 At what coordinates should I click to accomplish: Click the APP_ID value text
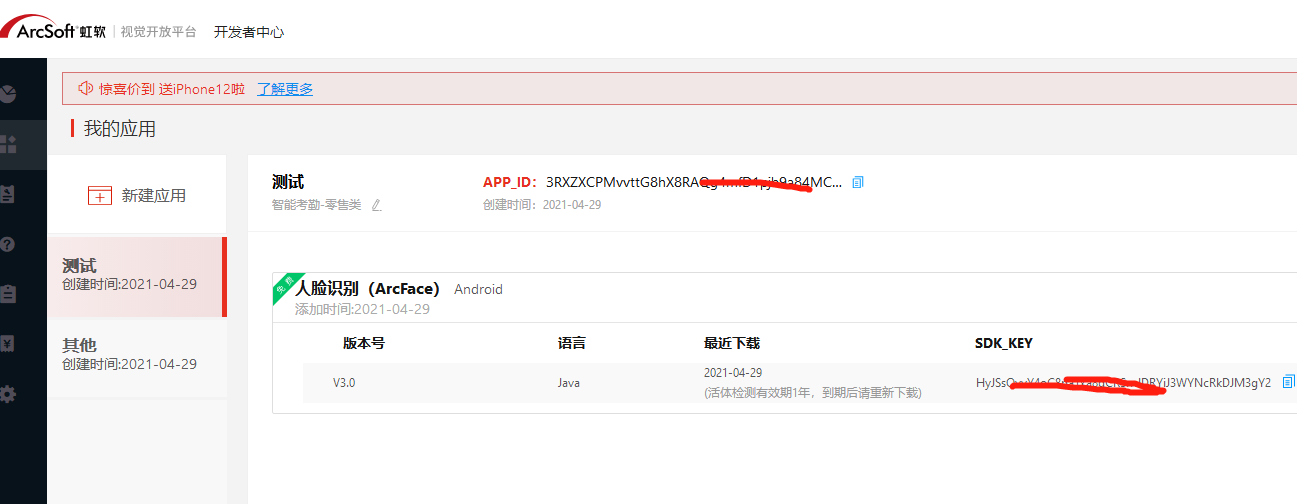coord(694,182)
